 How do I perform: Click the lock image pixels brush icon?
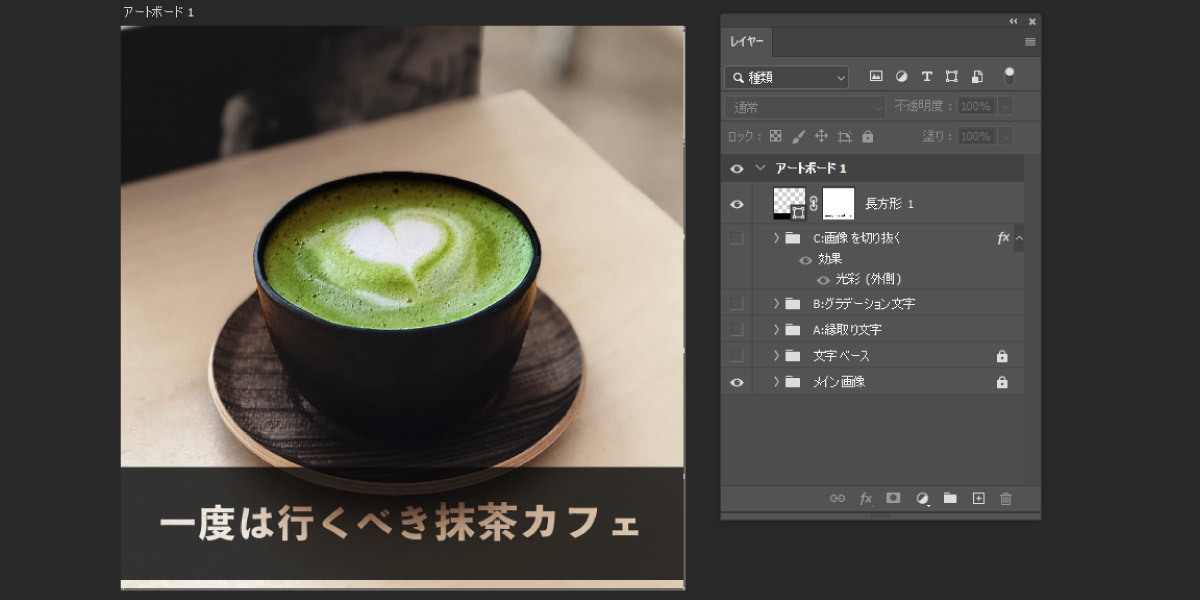click(x=798, y=136)
